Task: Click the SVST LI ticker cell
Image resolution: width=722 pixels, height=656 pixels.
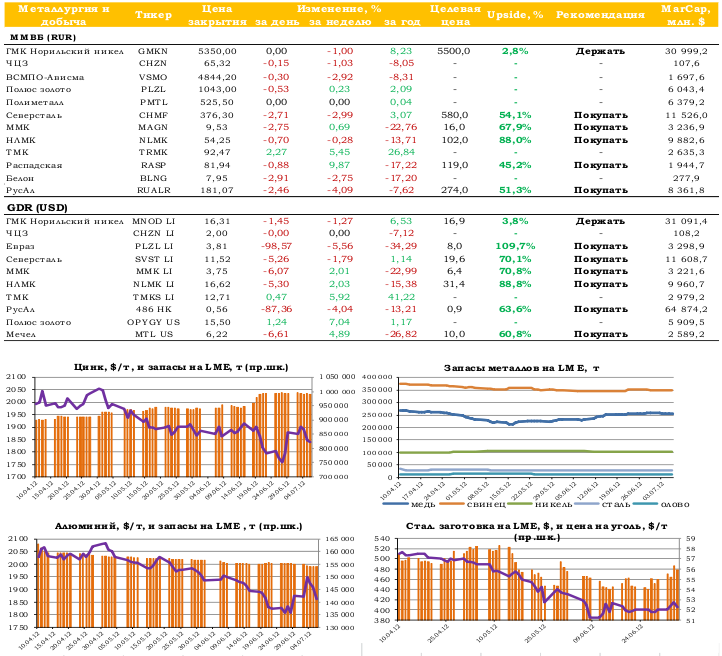Action: [154, 259]
